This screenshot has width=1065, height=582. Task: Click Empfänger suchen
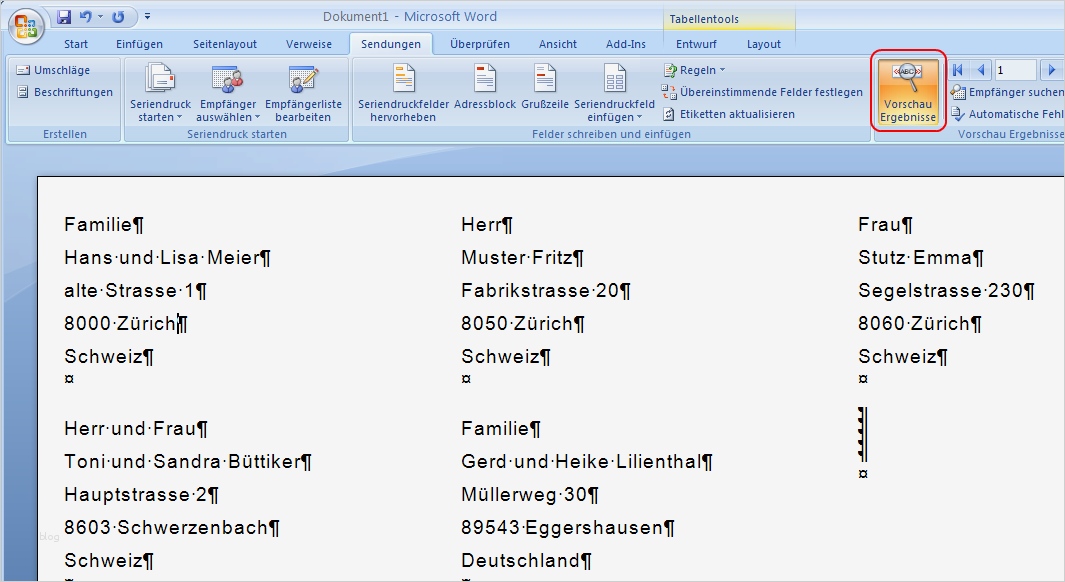coord(1007,92)
